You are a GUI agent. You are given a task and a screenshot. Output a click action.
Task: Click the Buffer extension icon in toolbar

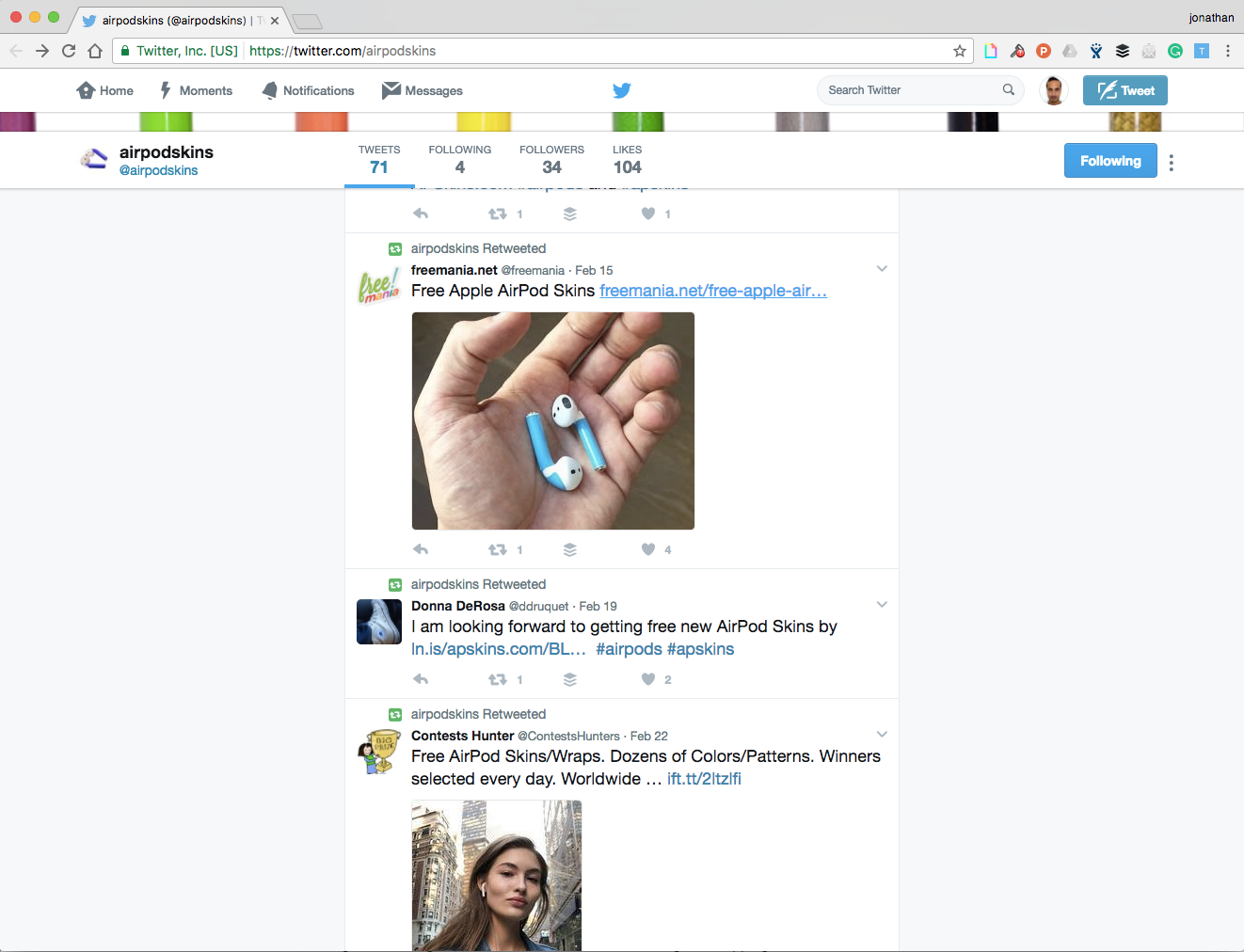[x=1123, y=51]
